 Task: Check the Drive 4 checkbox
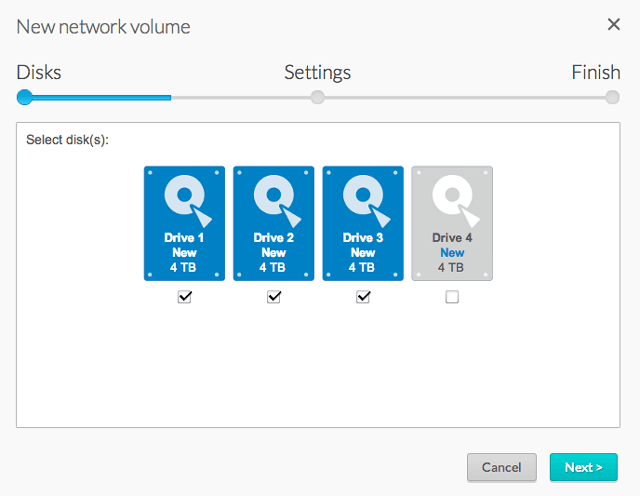[x=452, y=297]
